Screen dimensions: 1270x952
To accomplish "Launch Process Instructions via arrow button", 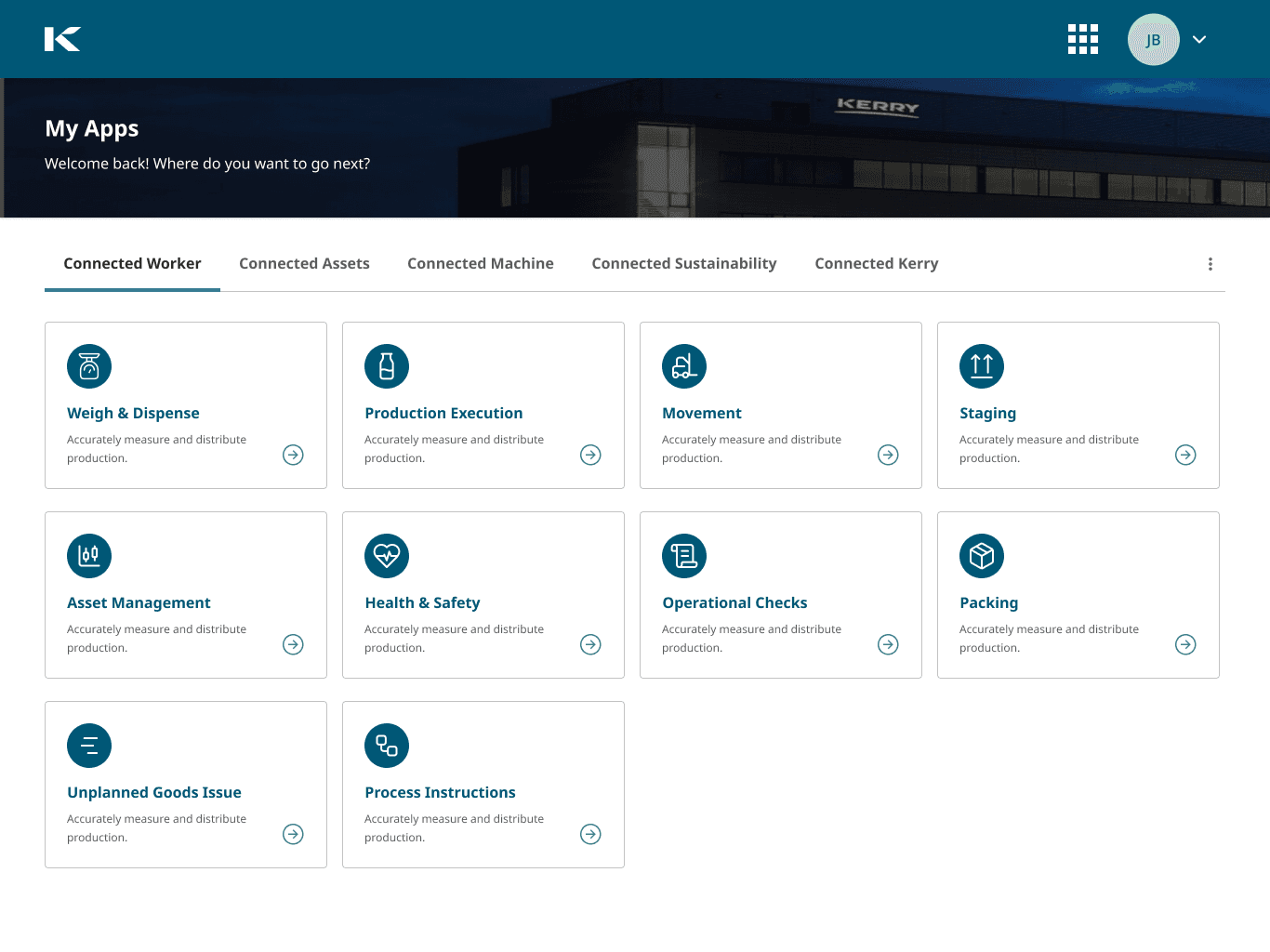I will click(x=590, y=834).
